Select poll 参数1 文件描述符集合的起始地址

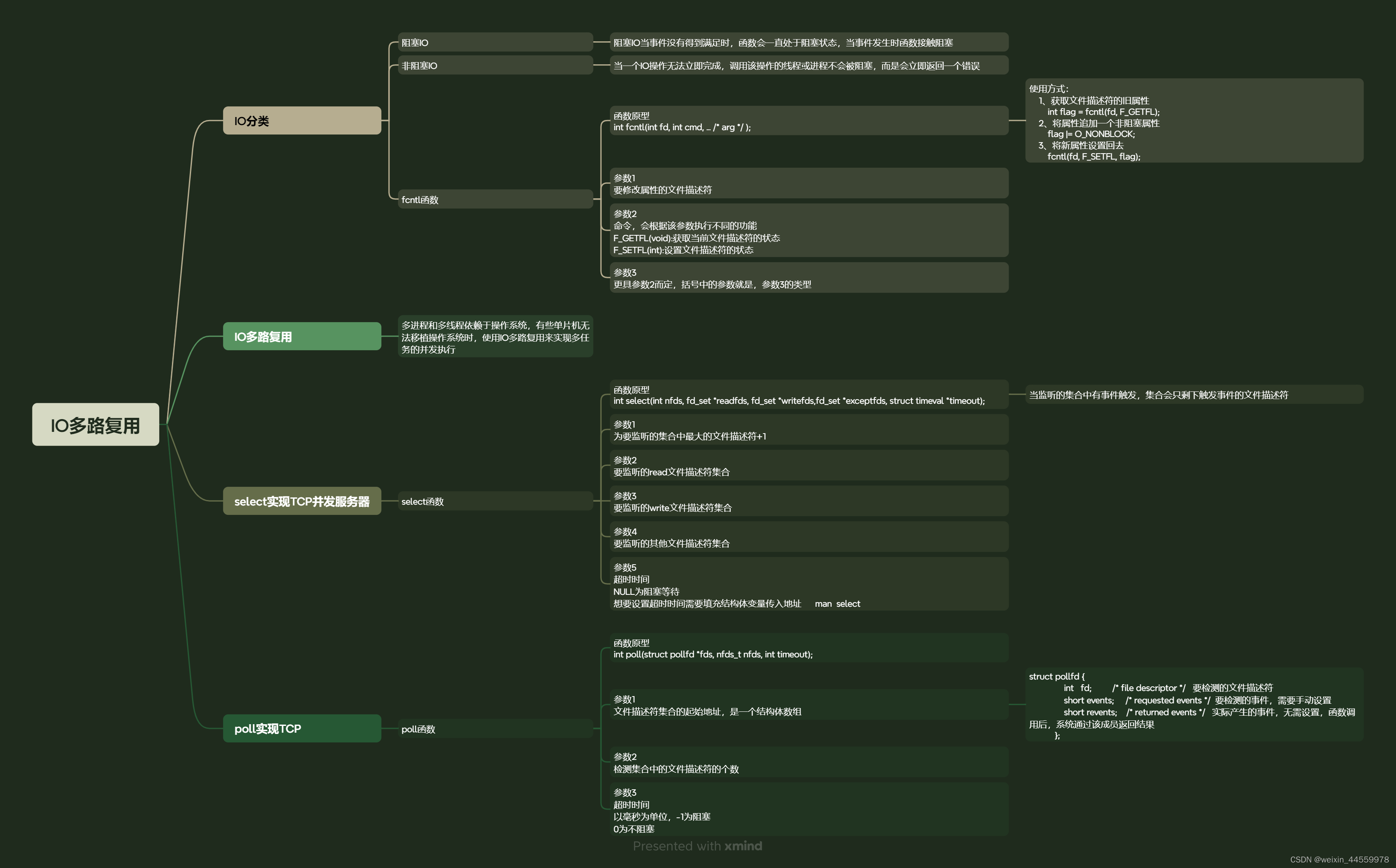[x=809, y=705]
